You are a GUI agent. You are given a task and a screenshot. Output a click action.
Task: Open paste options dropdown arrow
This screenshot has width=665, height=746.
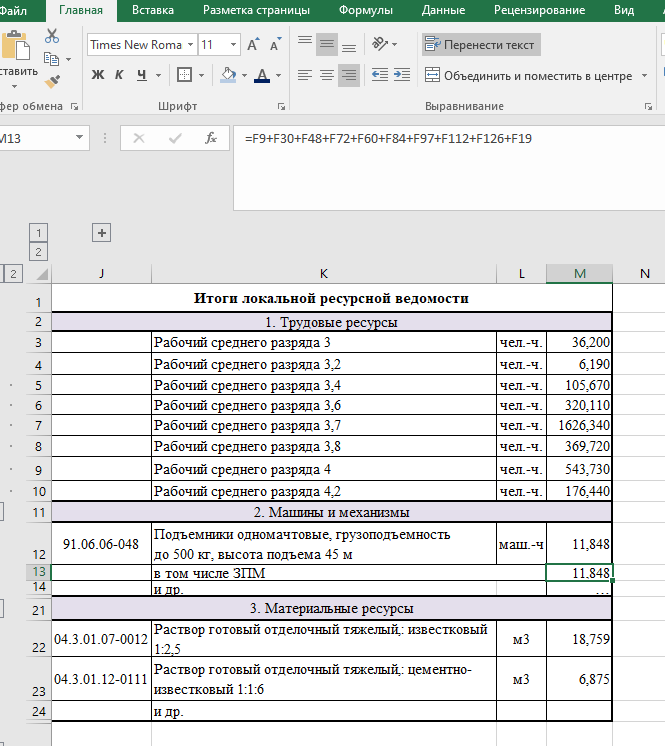(14, 86)
